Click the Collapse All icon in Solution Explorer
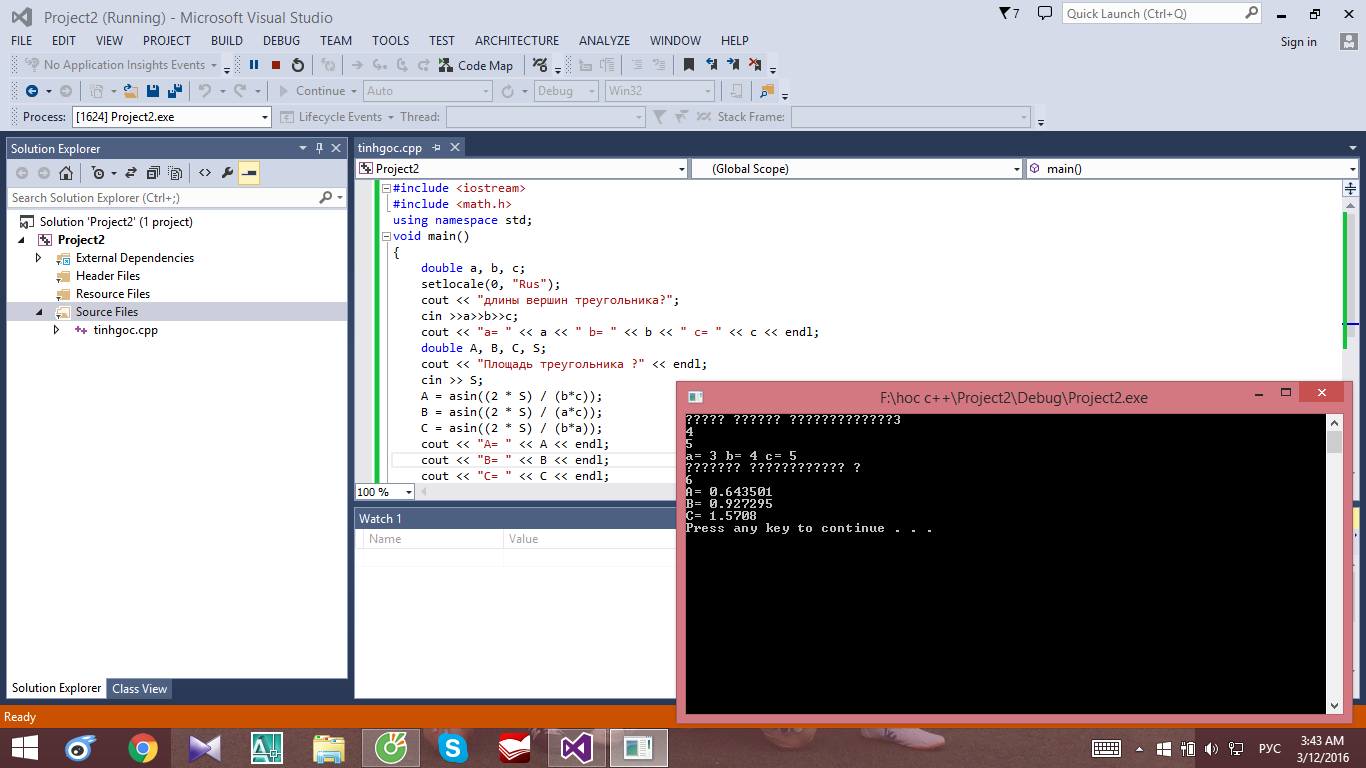The image size is (1366, 768). tap(153, 173)
